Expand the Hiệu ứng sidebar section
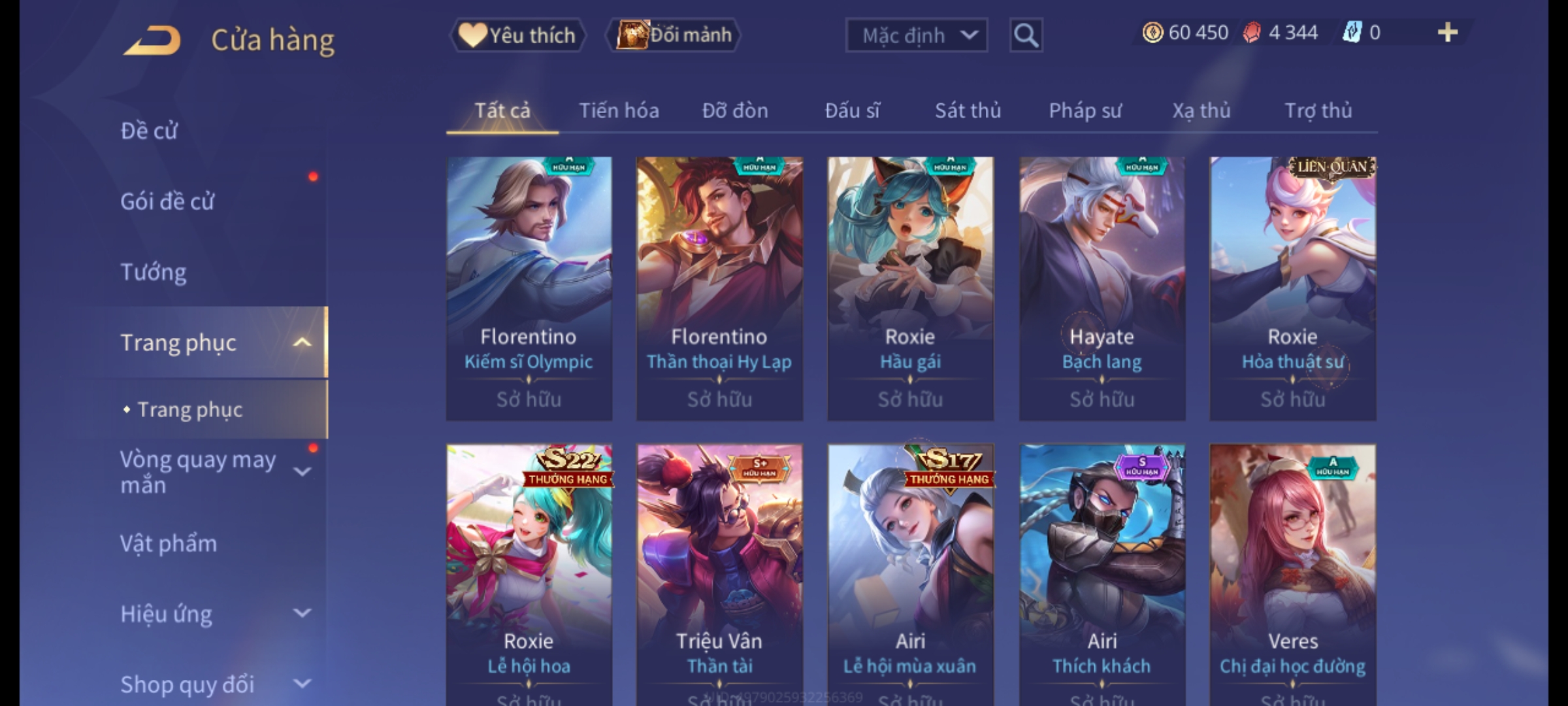The height and width of the screenshot is (706, 1568). [x=302, y=613]
